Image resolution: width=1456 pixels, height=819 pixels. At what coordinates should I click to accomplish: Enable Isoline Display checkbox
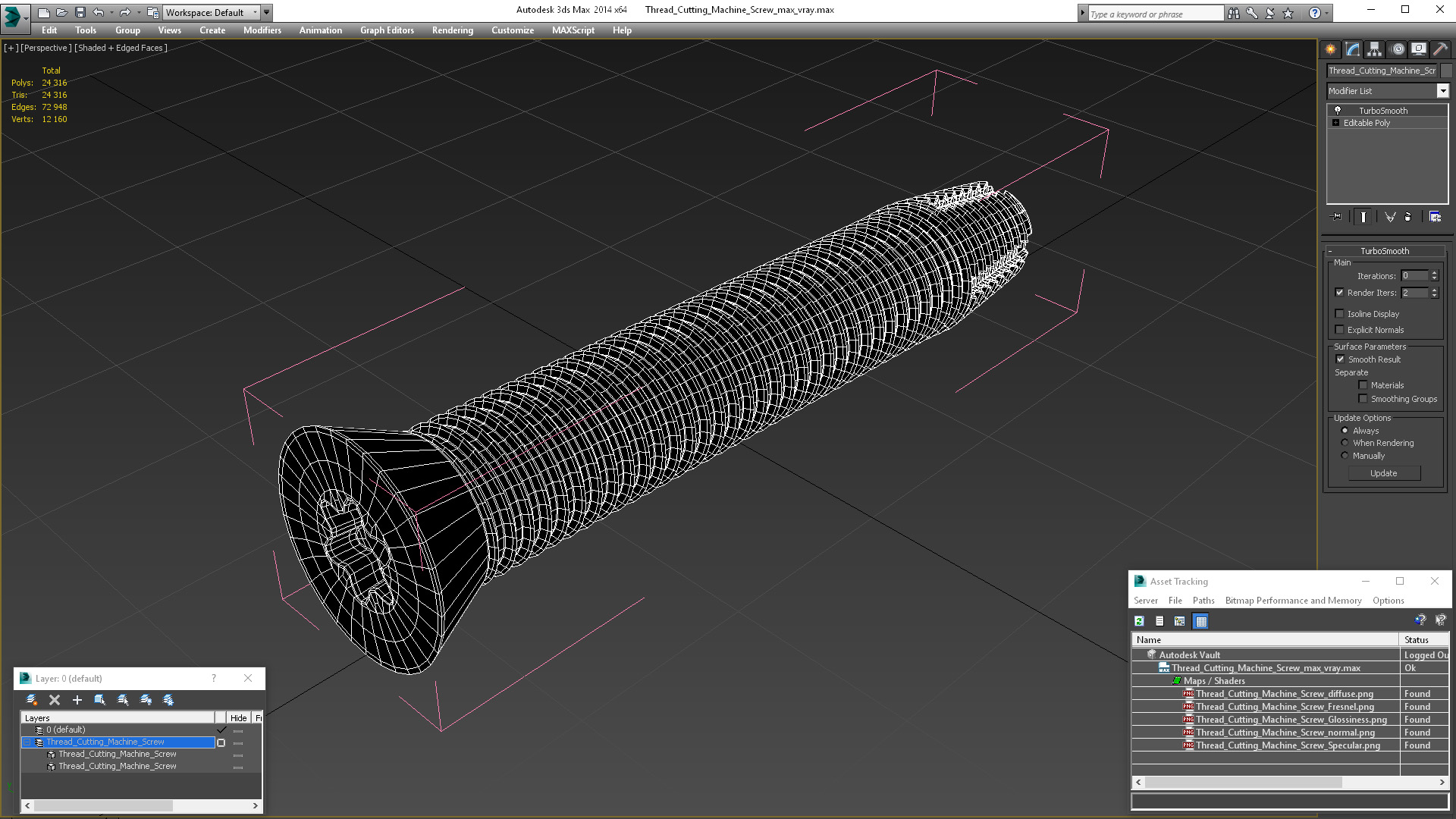pos(1339,314)
